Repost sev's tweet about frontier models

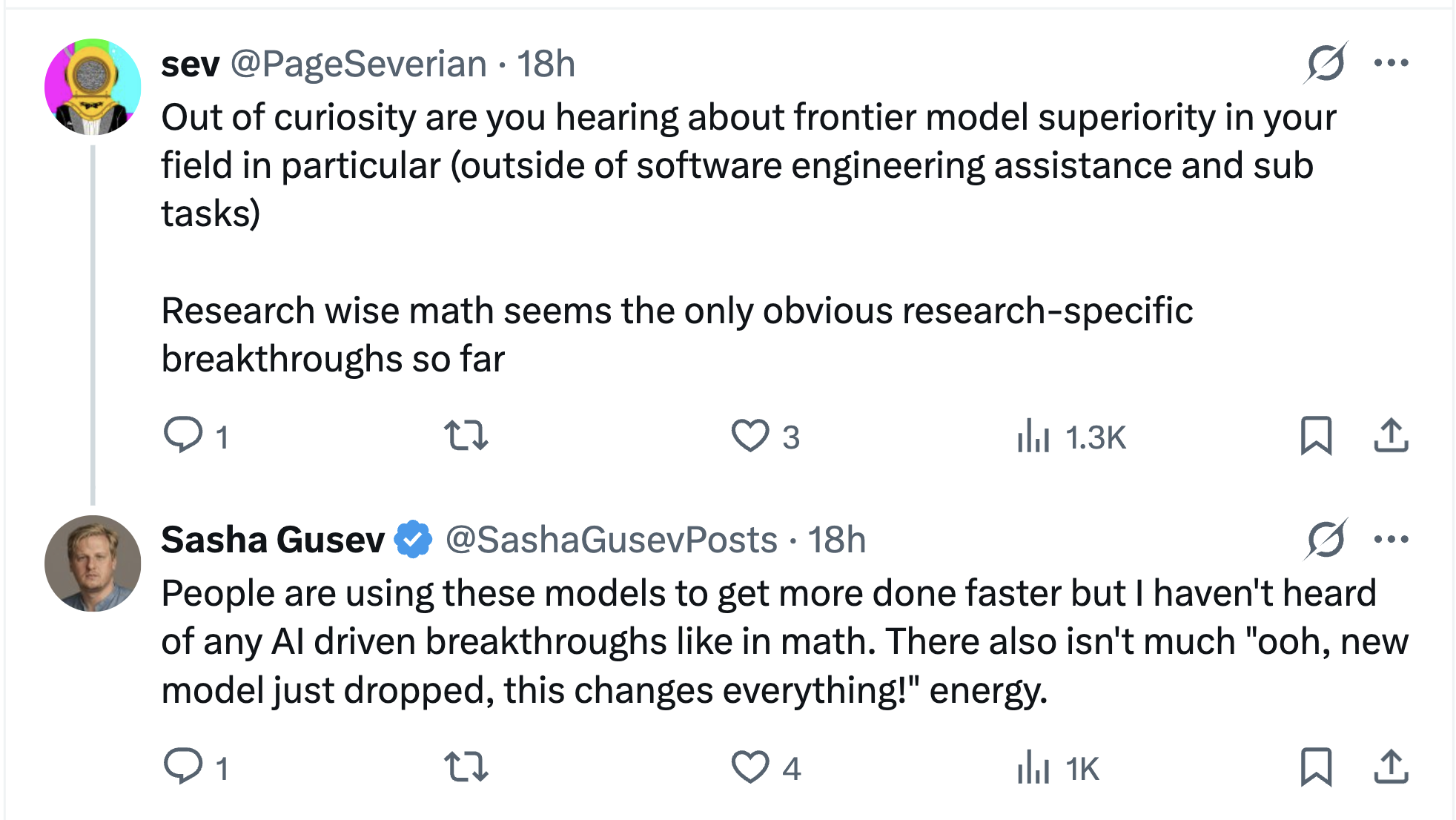466,435
